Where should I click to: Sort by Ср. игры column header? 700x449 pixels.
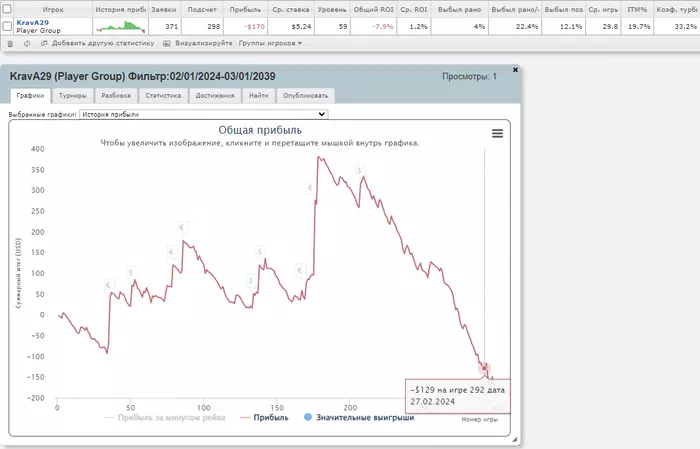(603, 9)
